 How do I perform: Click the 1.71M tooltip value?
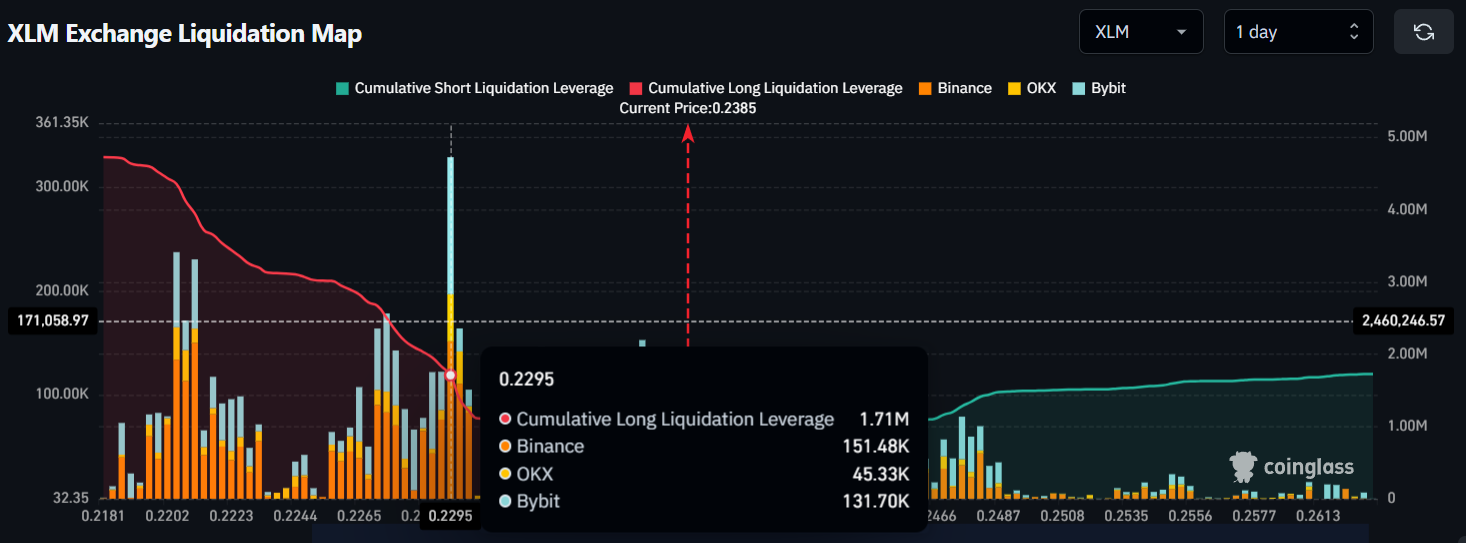coord(883,419)
